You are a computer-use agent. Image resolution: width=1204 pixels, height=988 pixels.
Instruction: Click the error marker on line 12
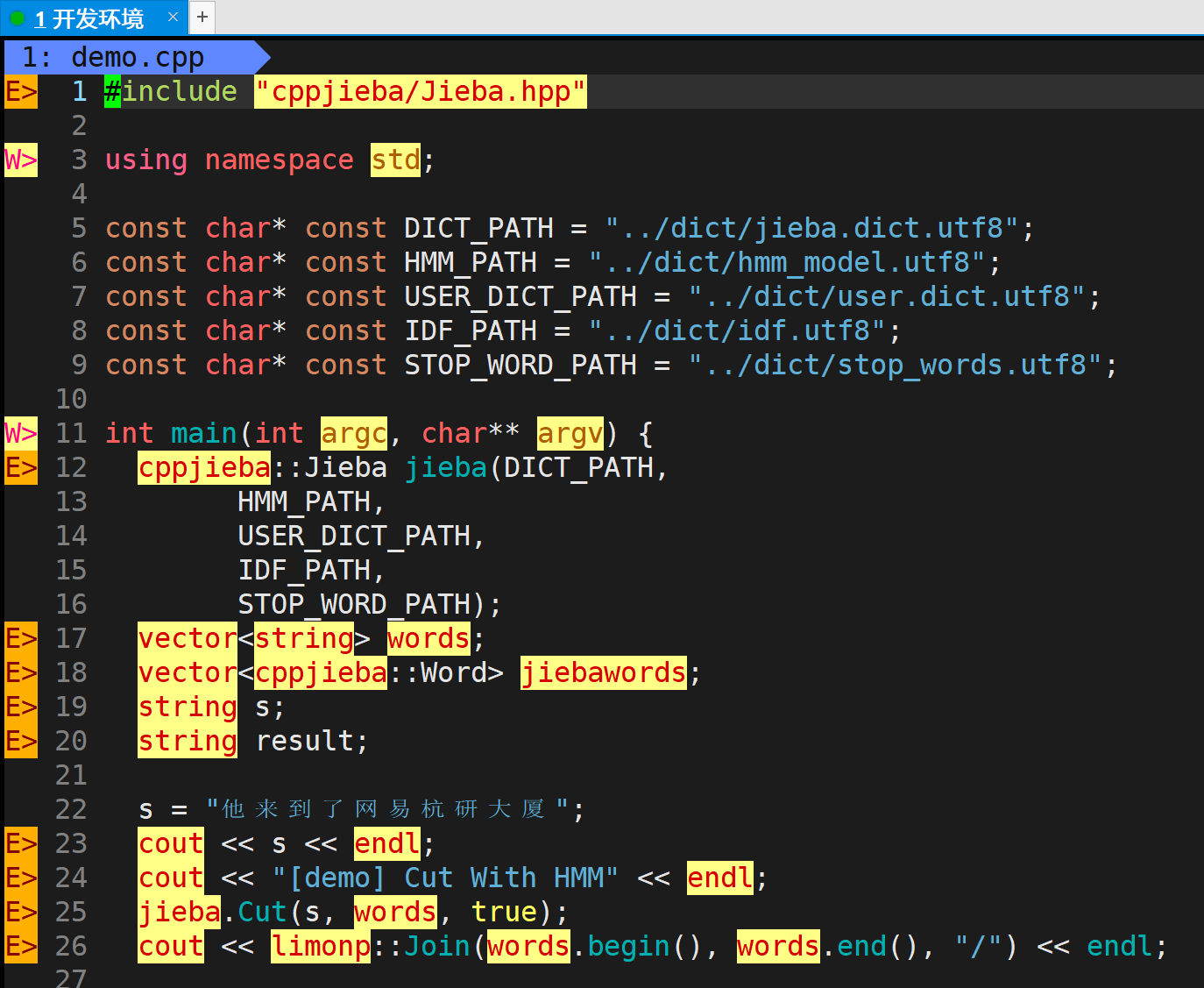[x=21, y=467]
